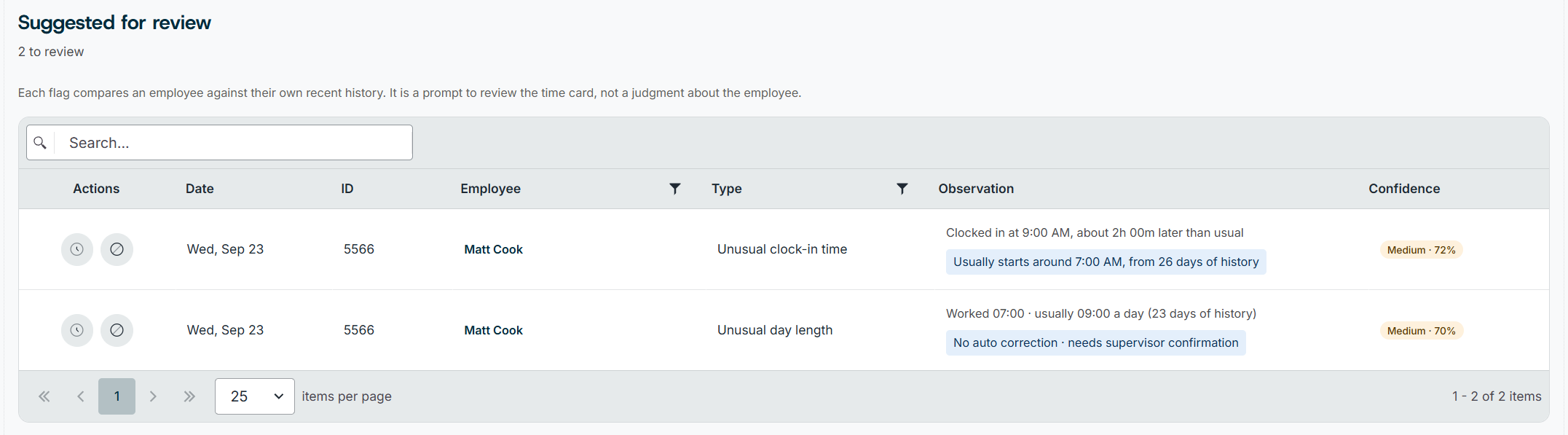This screenshot has height=435, width=1568.
Task: Go to the last page
Action: point(189,396)
